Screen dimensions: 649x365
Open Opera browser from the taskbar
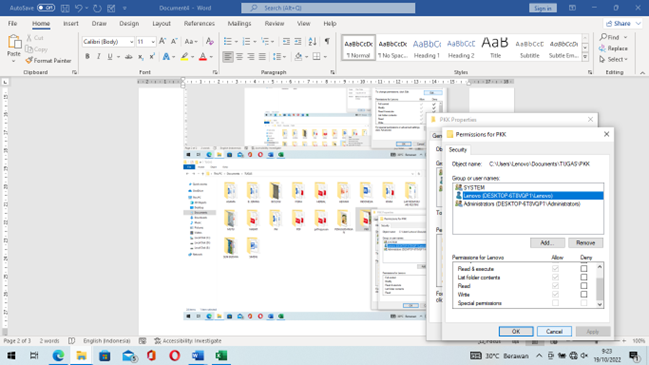[x=175, y=355]
